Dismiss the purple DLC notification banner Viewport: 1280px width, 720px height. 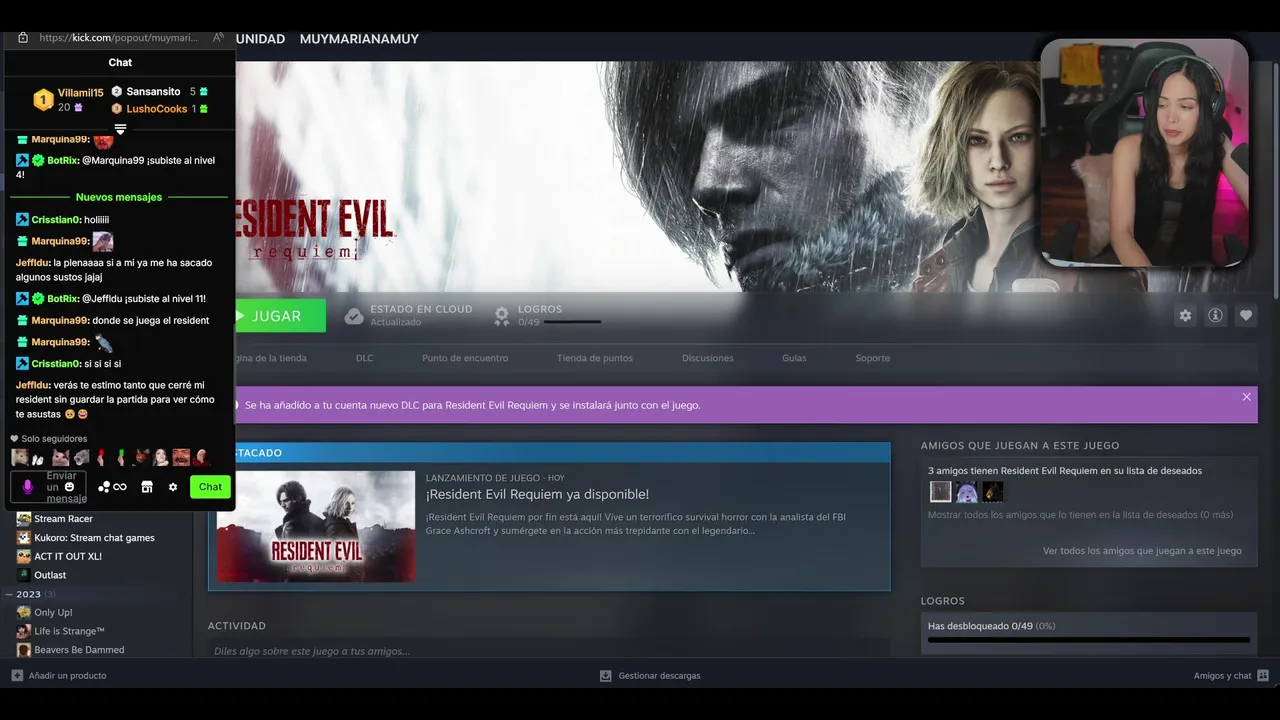tap(1246, 397)
